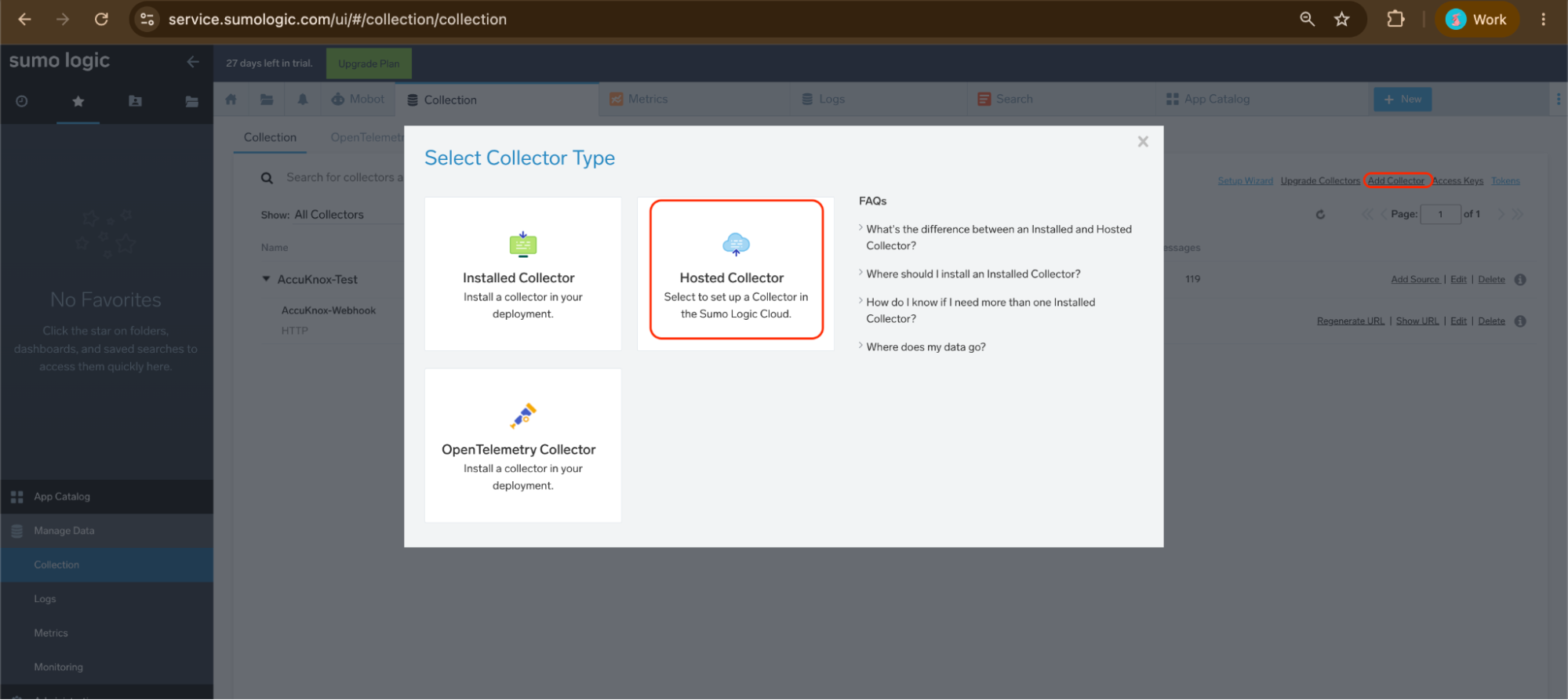Image resolution: width=1568 pixels, height=700 pixels.
Task: Click the Tokens link
Action: pos(1505,181)
